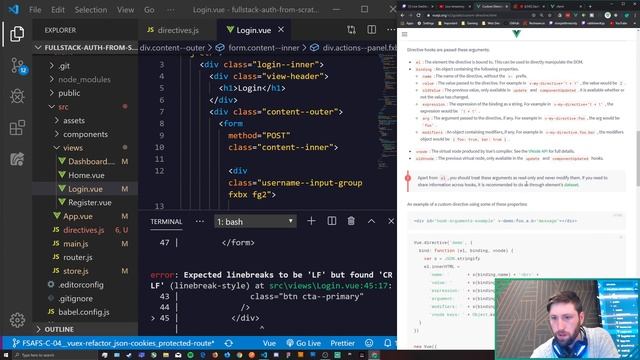Open notifications bell in status bar
The image size is (640, 360).
(x=387, y=343)
